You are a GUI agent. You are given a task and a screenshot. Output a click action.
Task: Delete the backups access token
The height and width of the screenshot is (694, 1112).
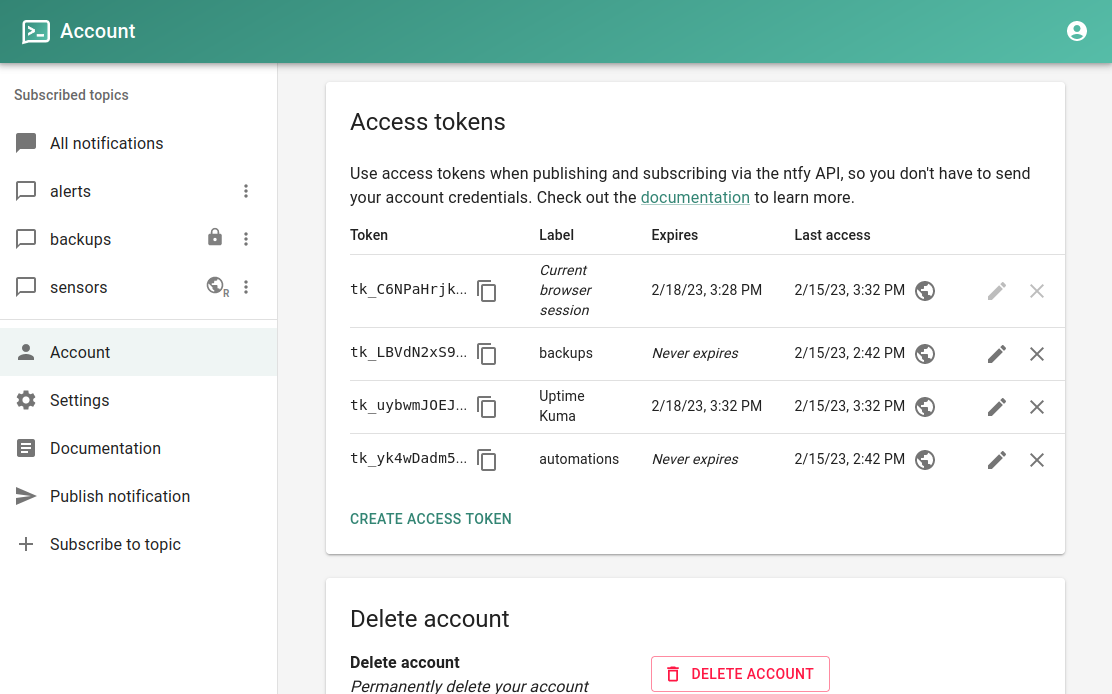(x=1037, y=354)
